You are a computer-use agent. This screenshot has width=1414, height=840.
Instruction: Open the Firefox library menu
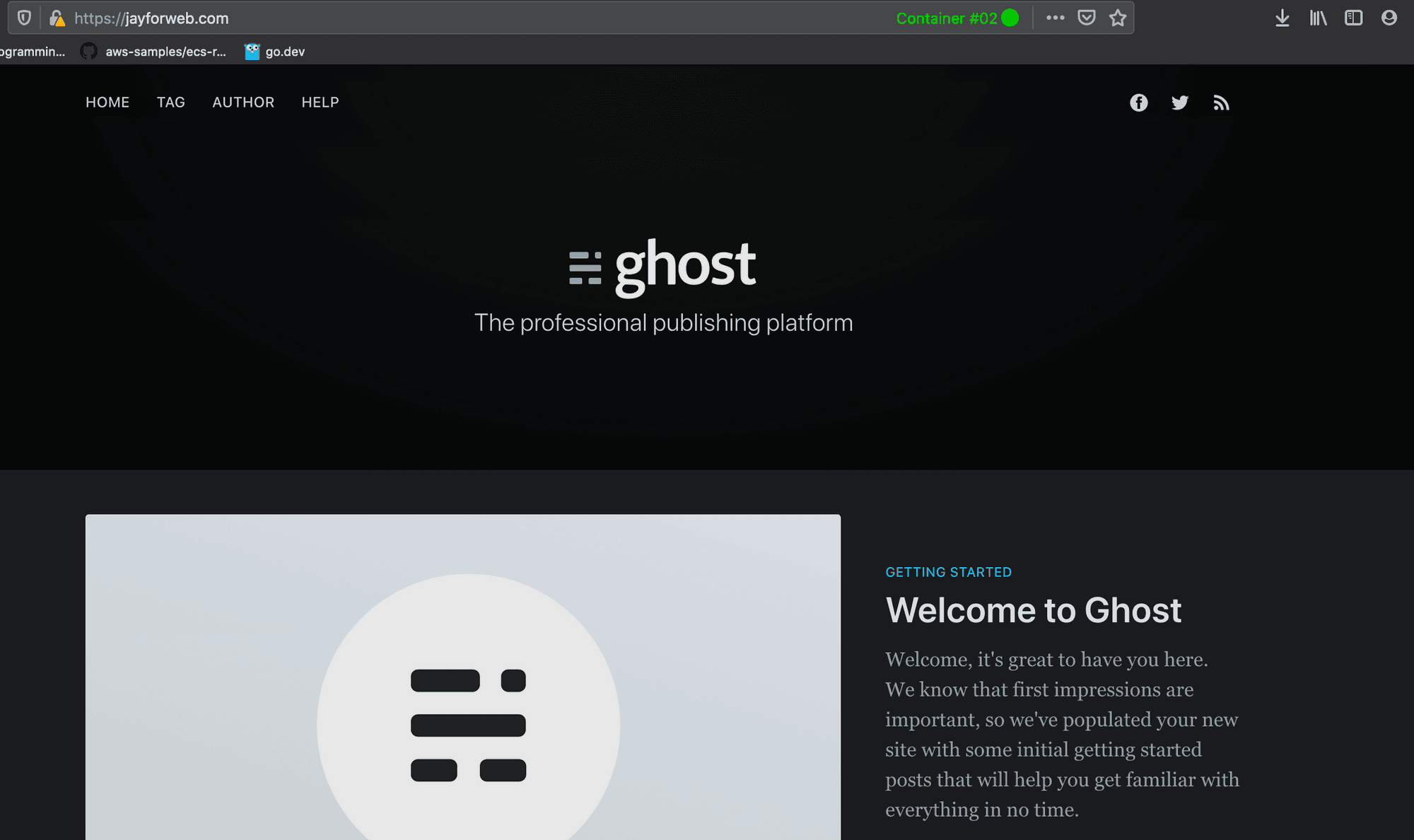click(1317, 18)
